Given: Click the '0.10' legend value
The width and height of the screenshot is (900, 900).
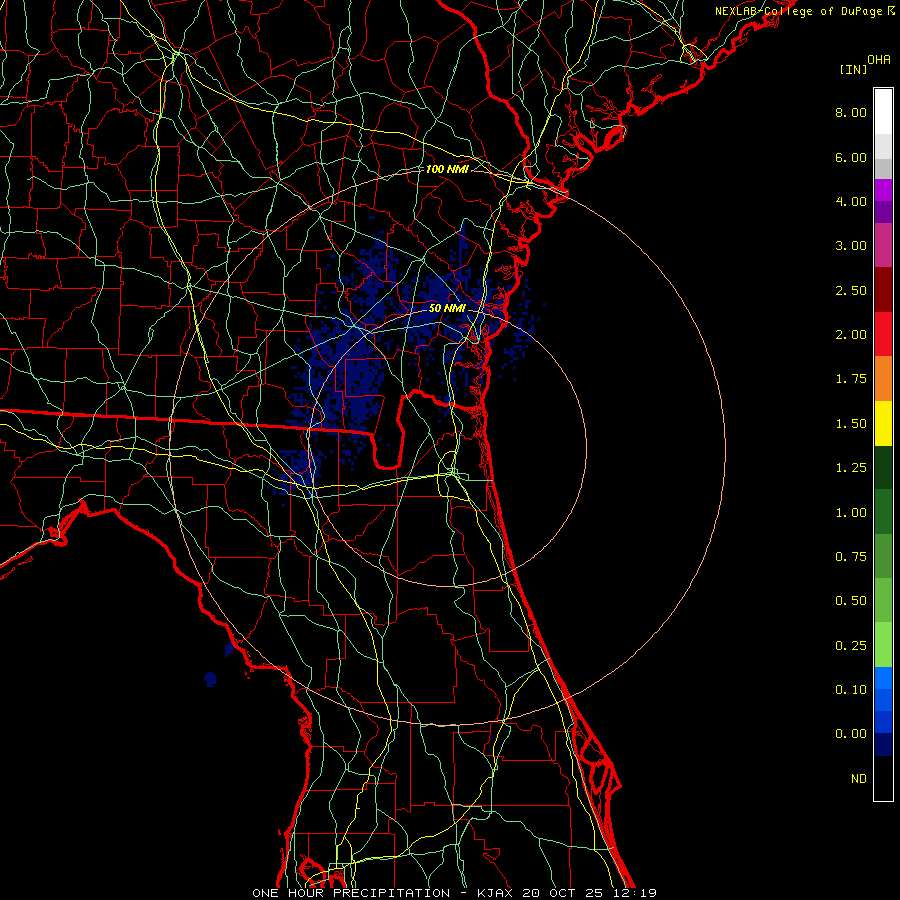Looking at the screenshot, I should coord(851,690).
